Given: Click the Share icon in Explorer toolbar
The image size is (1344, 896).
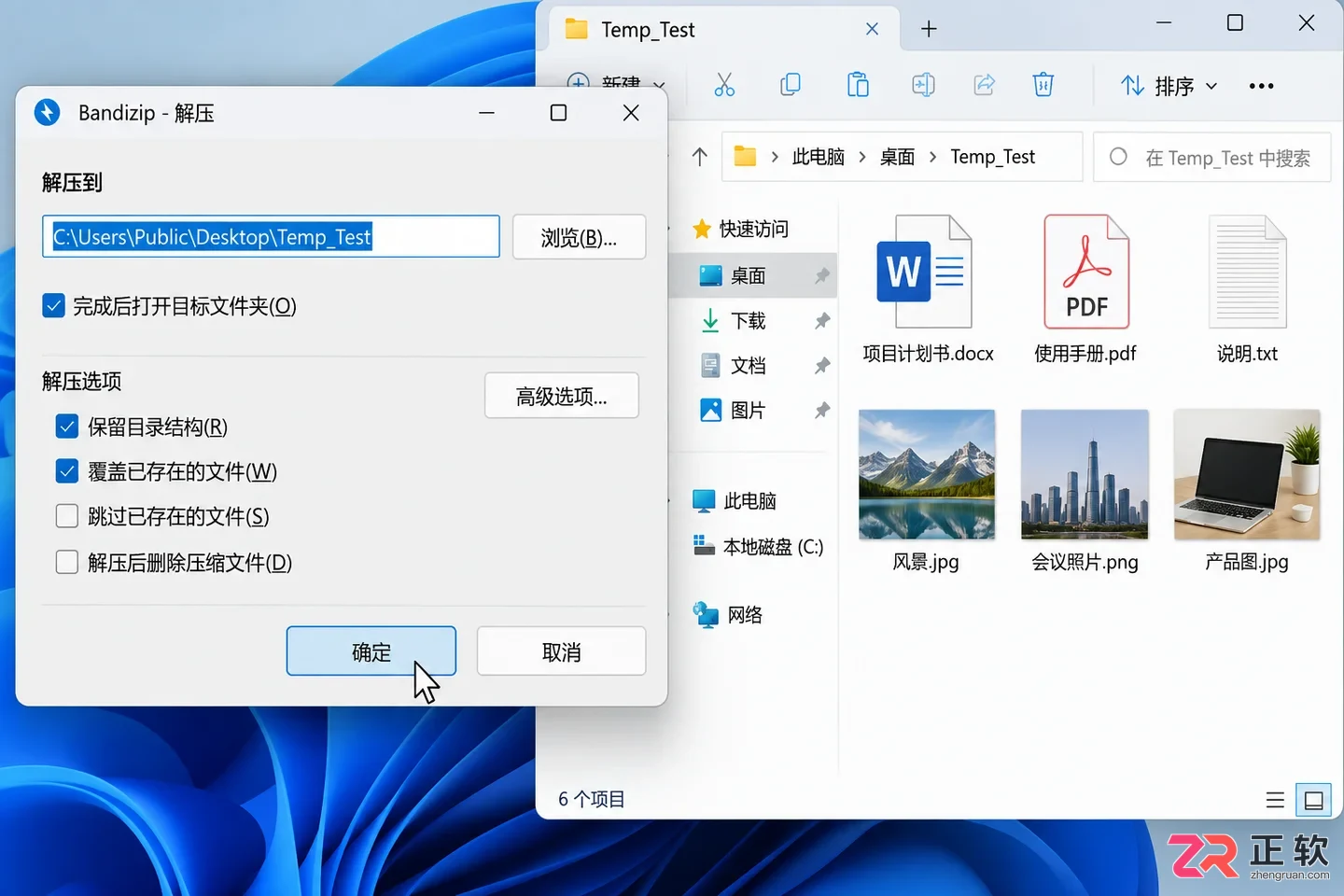Looking at the screenshot, I should (x=985, y=85).
